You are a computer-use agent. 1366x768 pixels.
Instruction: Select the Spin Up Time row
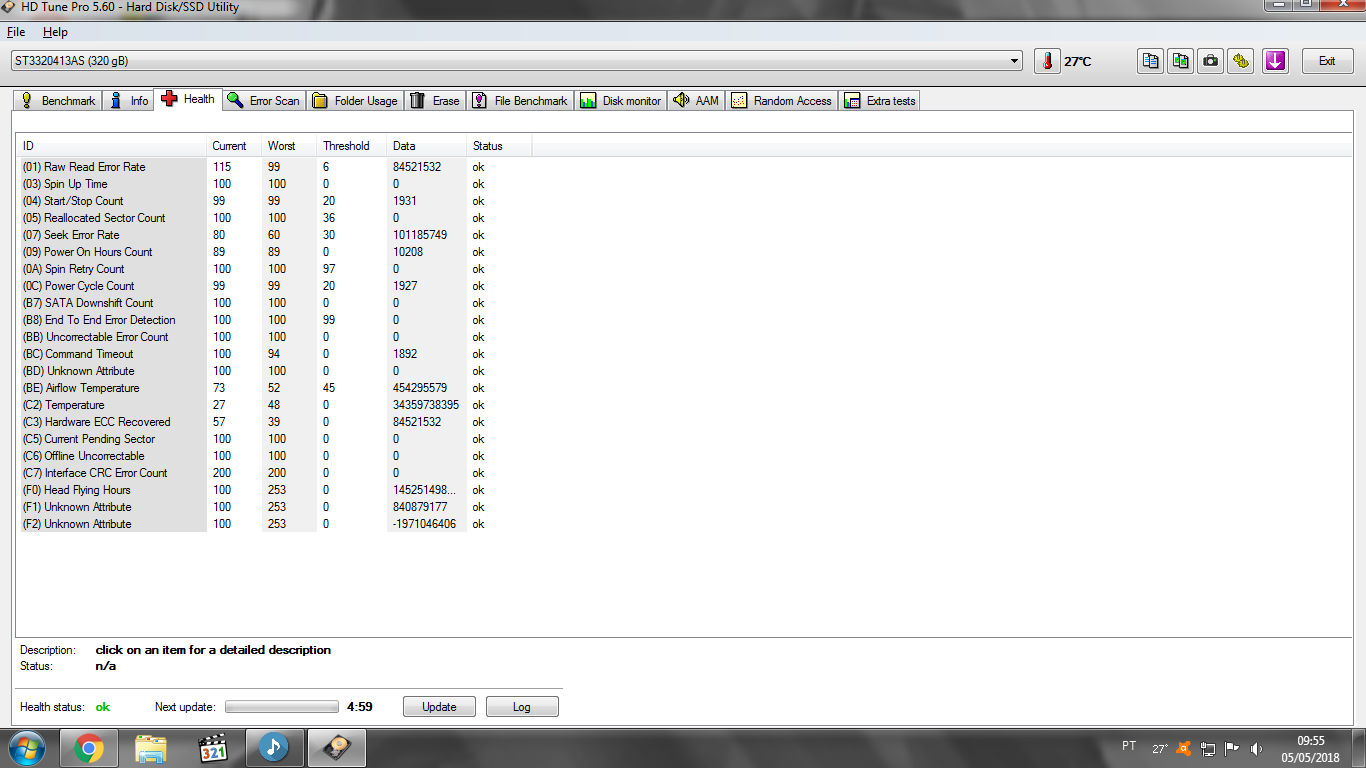coord(275,184)
